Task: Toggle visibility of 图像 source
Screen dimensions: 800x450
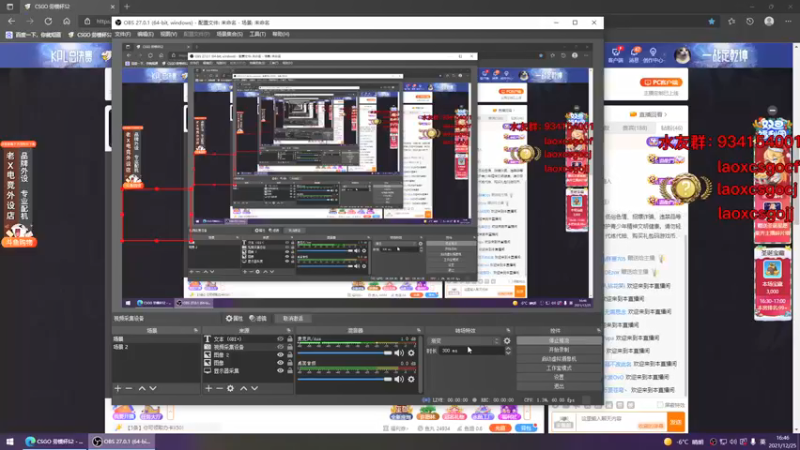Action: tap(280, 363)
